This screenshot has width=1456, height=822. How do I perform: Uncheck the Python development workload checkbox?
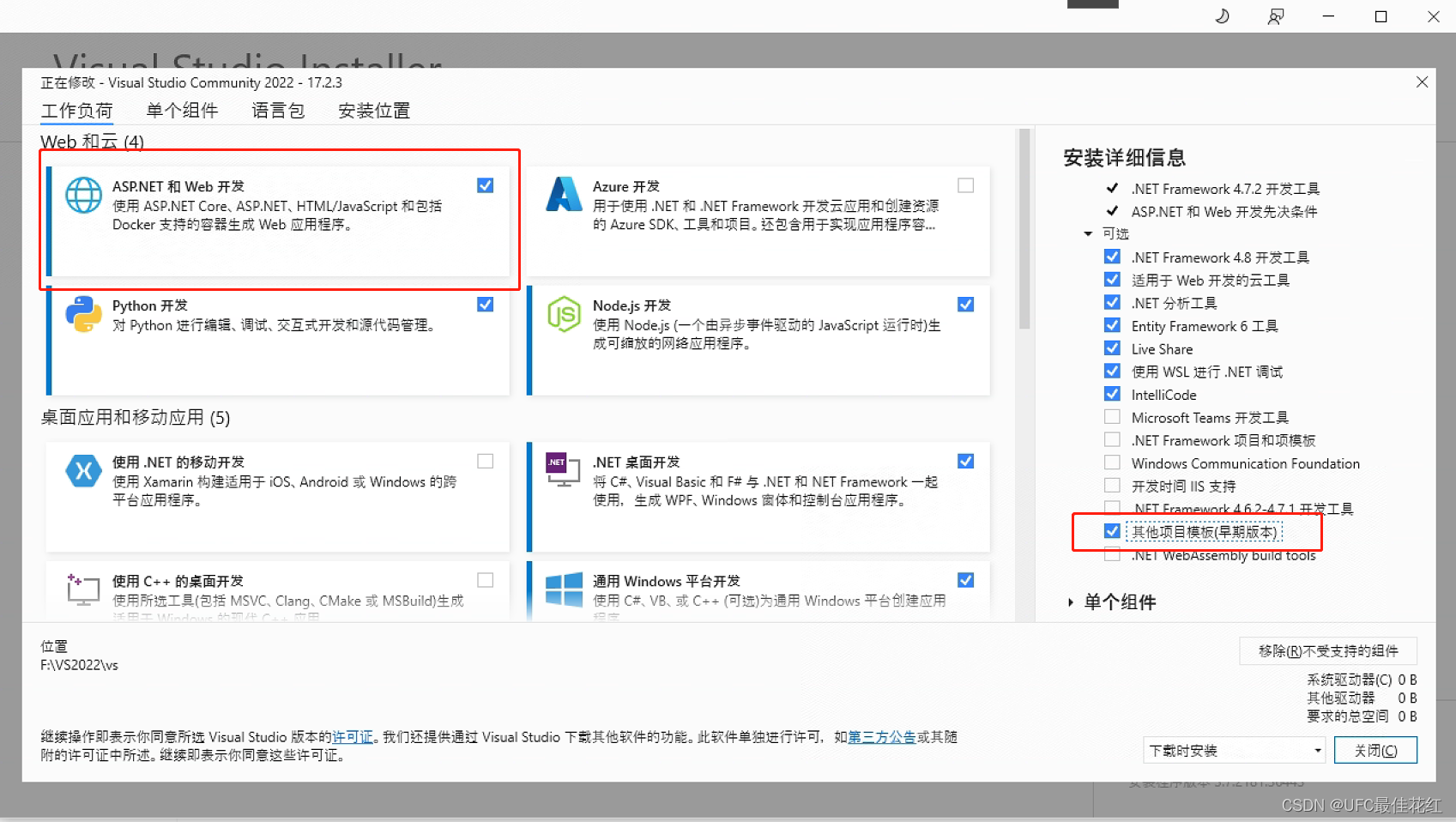point(486,305)
